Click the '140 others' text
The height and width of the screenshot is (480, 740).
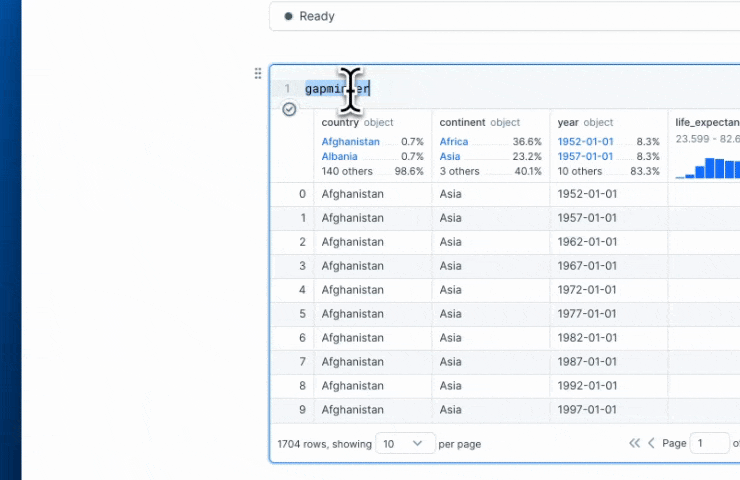point(347,171)
